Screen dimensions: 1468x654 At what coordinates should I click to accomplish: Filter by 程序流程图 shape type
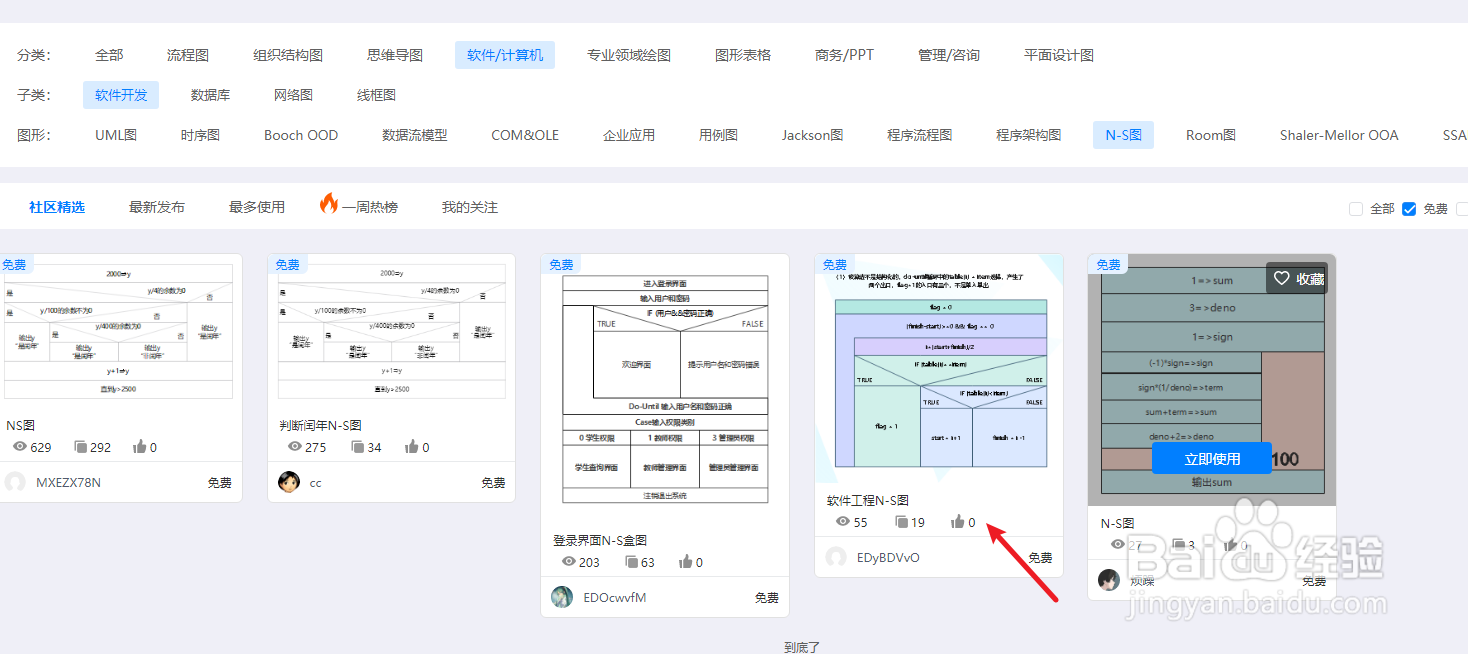(920, 135)
